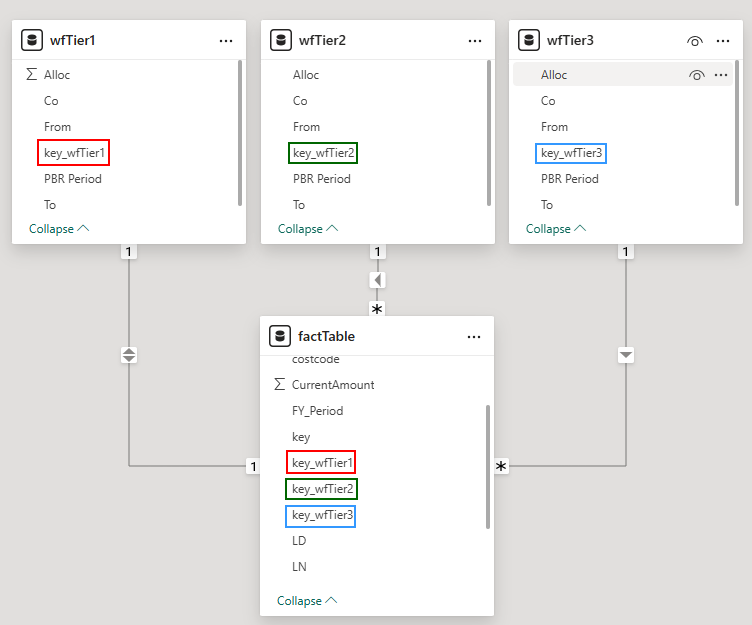The width and height of the screenshot is (752, 625).
Task: Click the wfTier2 field list scrollbar
Action: 489,133
